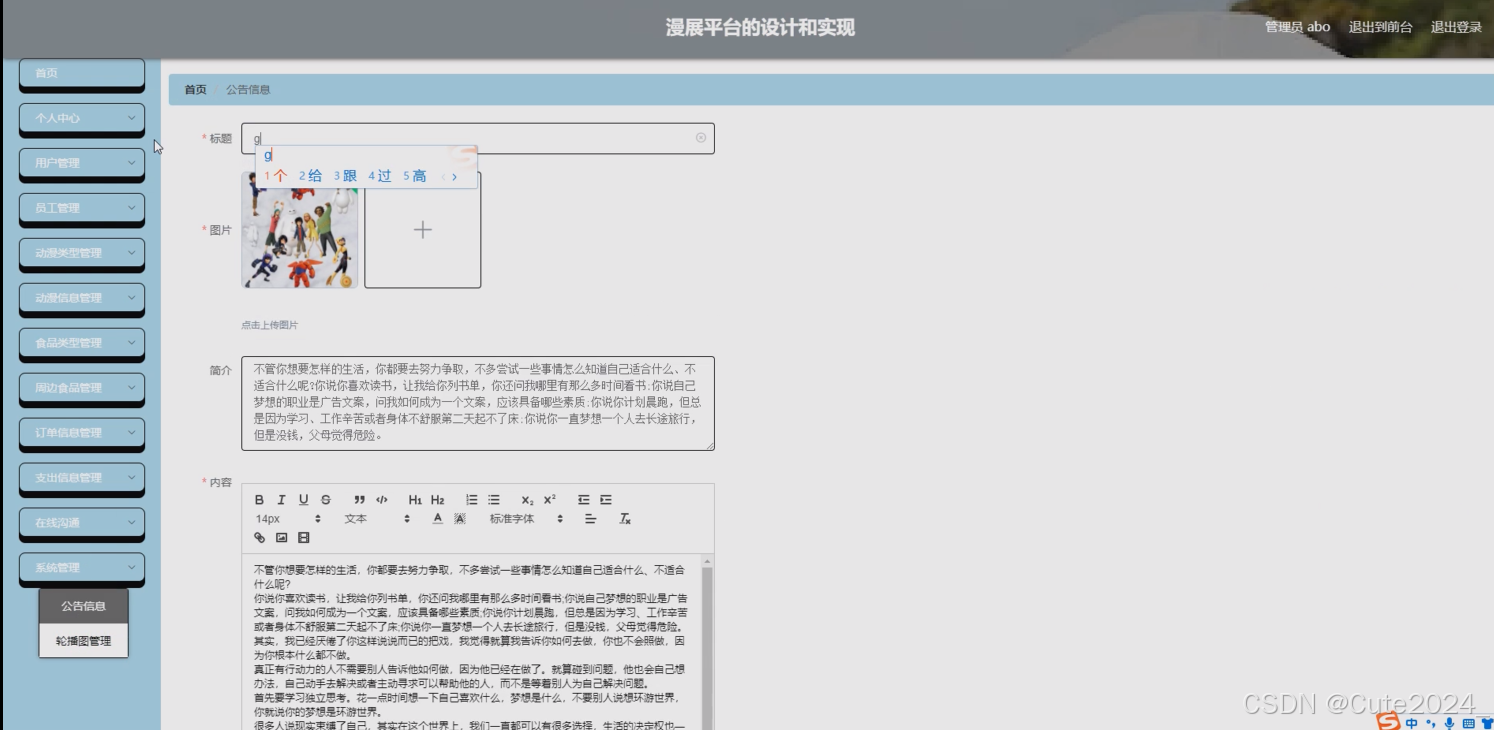Decrease indent in editor
The image size is (1494, 730).
click(x=583, y=500)
